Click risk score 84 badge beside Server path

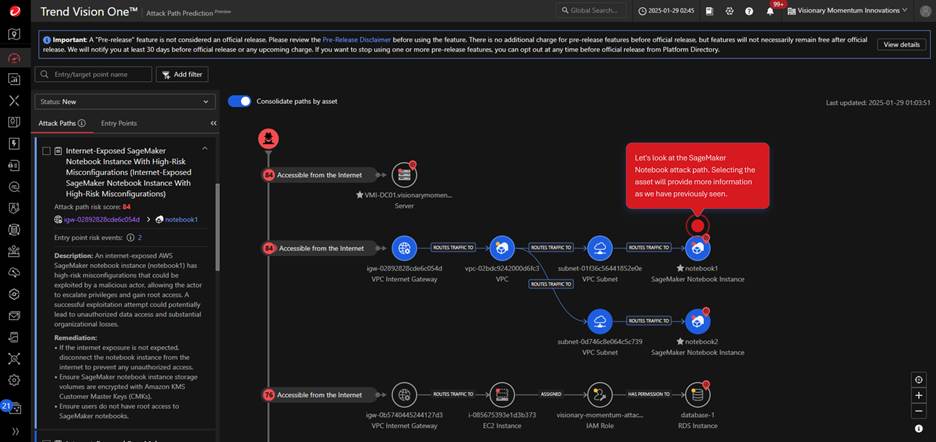pos(269,175)
